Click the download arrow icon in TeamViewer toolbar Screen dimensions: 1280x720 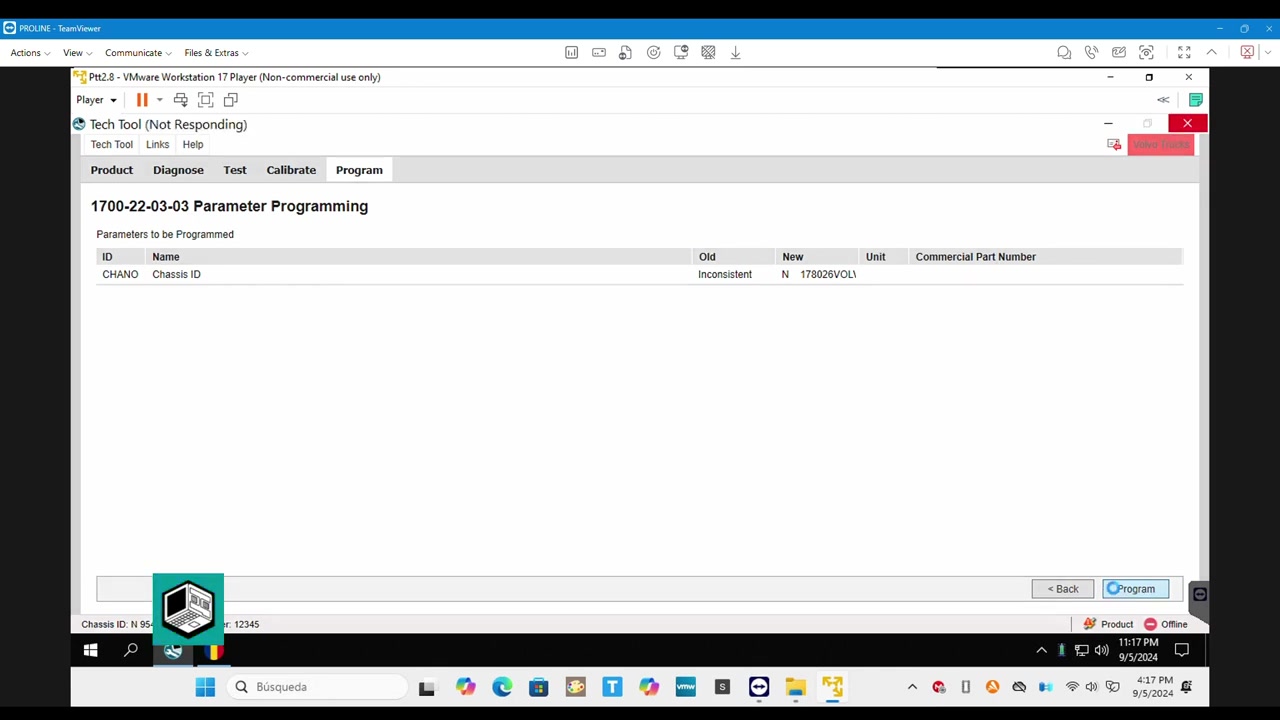735,52
